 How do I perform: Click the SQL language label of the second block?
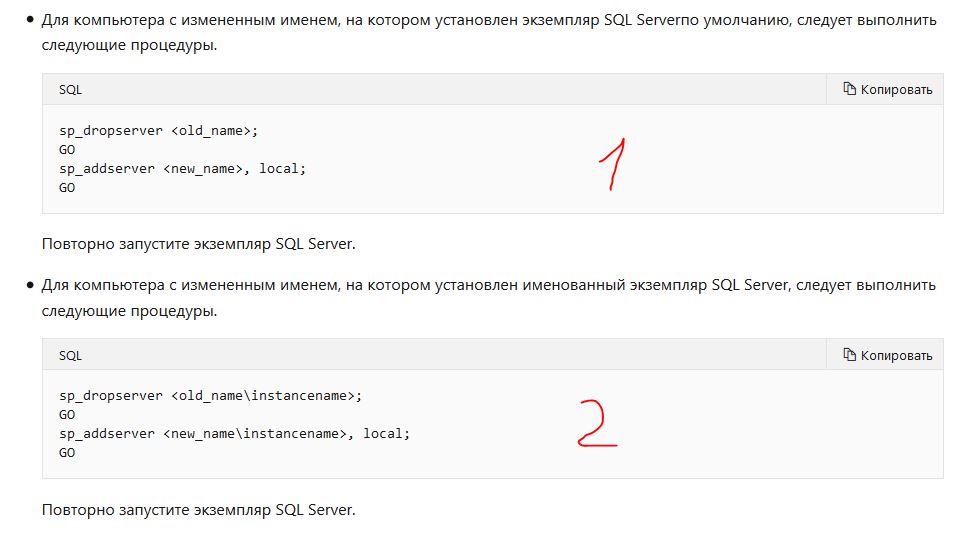70,355
